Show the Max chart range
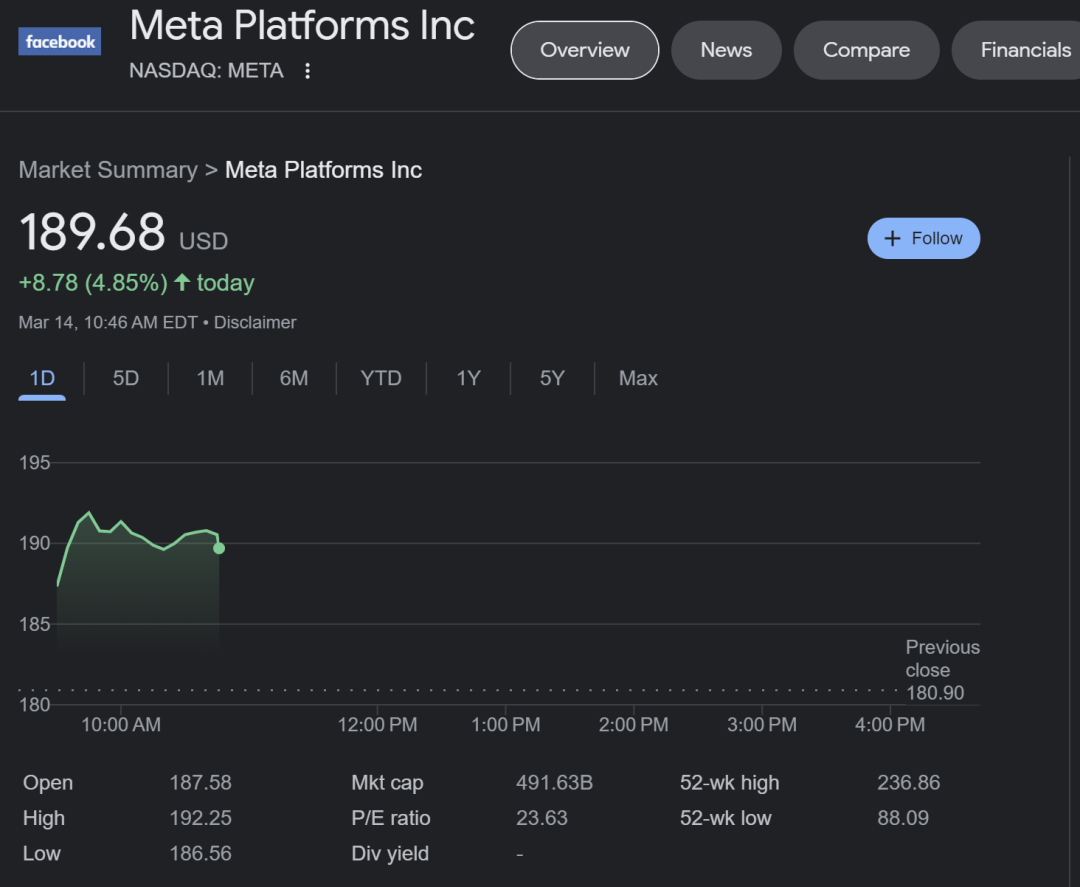The height and width of the screenshot is (887, 1080). (x=638, y=378)
